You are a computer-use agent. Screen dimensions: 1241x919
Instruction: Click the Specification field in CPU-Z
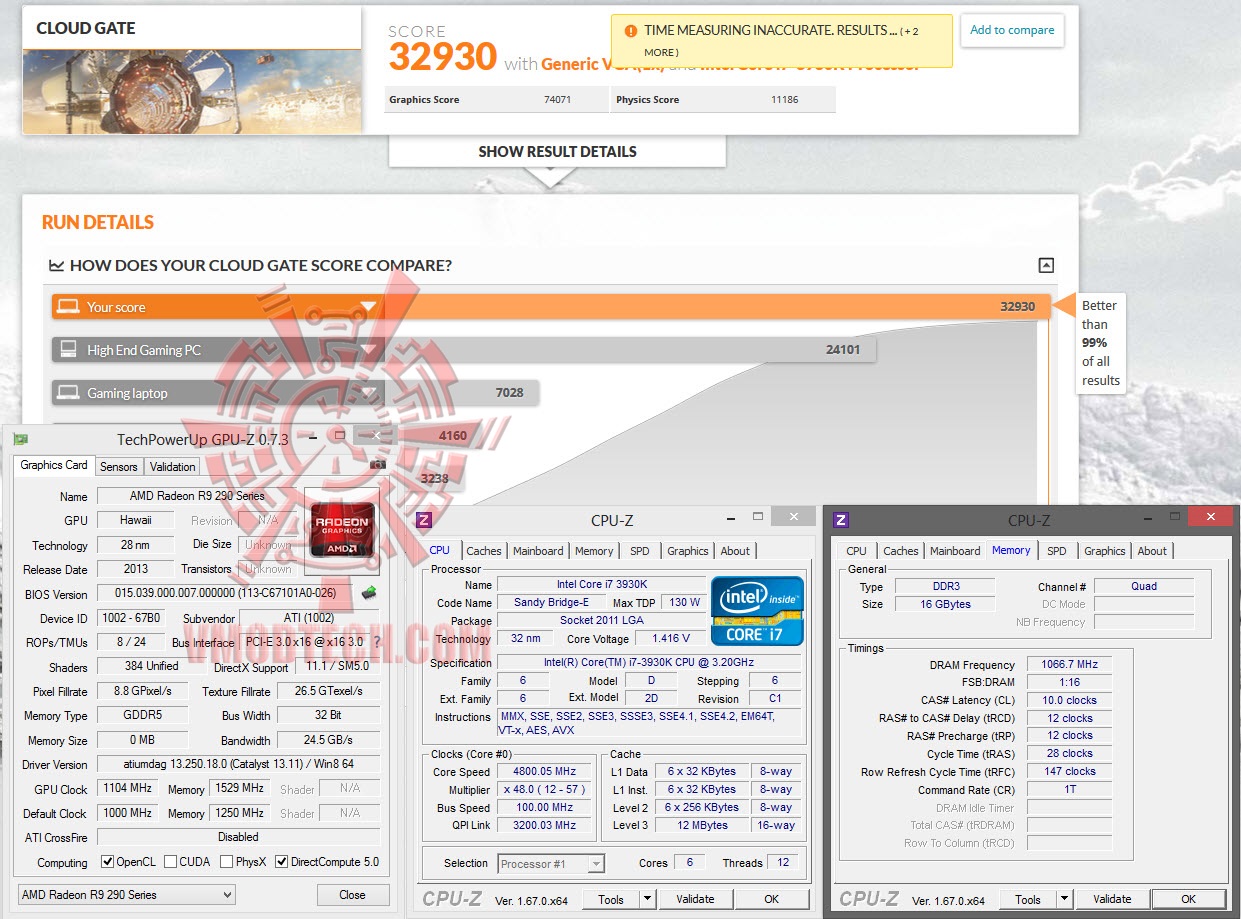pyautogui.click(x=649, y=663)
